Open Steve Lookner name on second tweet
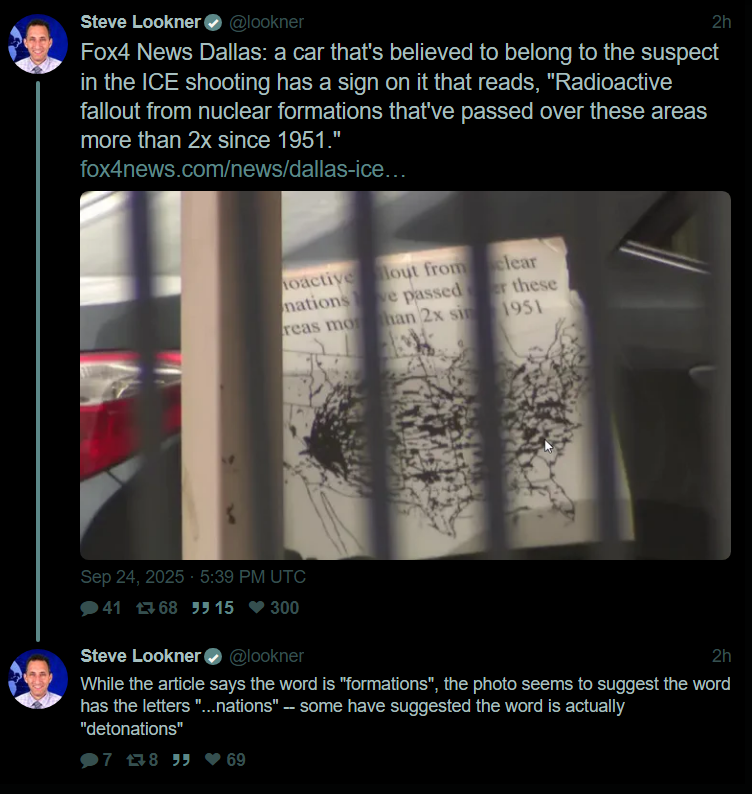The image size is (752, 794). tap(141, 656)
